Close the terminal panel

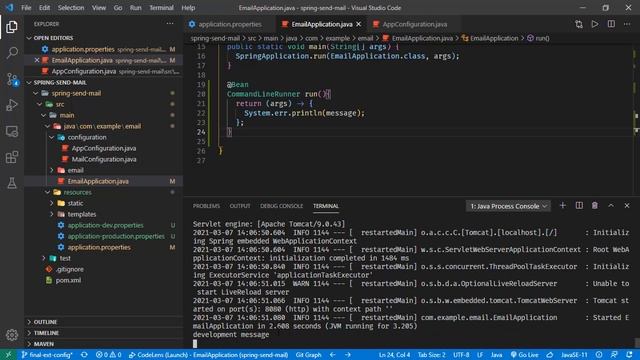click(x=627, y=206)
